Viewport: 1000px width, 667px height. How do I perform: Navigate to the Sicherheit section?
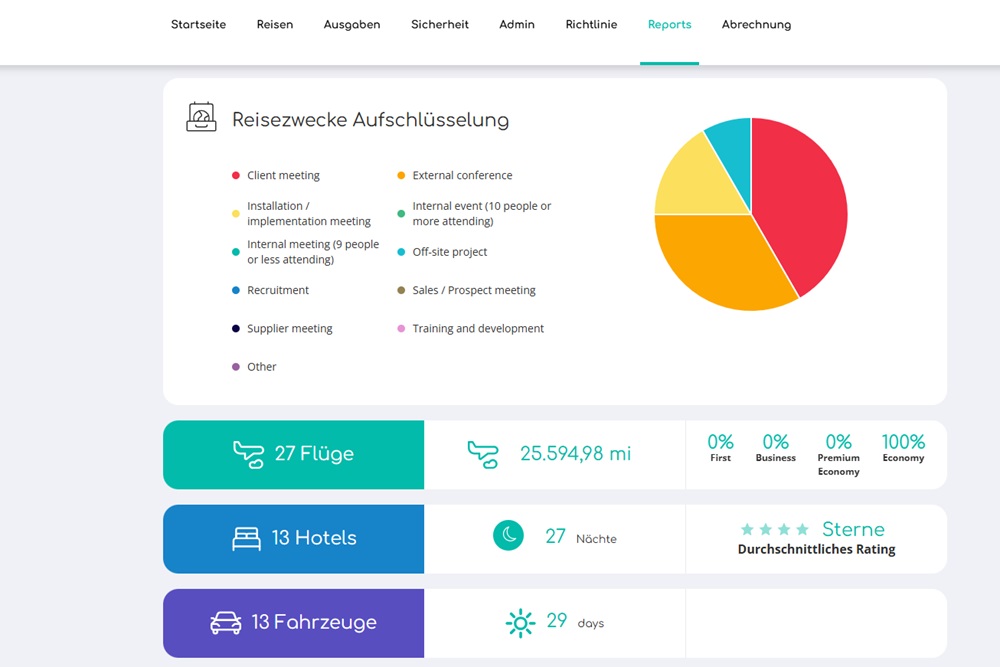click(x=440, y=24)
